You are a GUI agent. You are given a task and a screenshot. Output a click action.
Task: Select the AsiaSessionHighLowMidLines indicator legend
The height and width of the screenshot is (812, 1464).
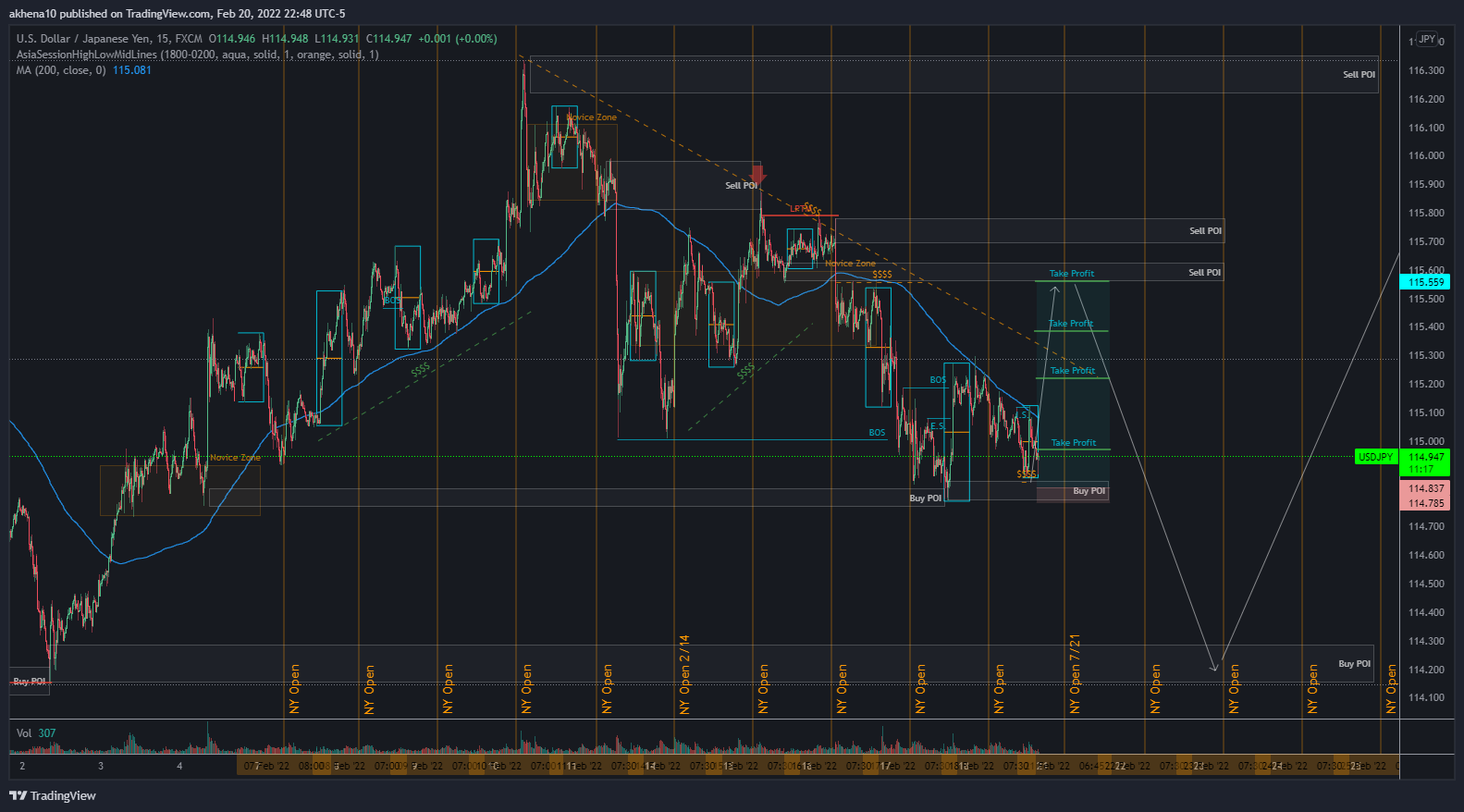pos(197,55)
